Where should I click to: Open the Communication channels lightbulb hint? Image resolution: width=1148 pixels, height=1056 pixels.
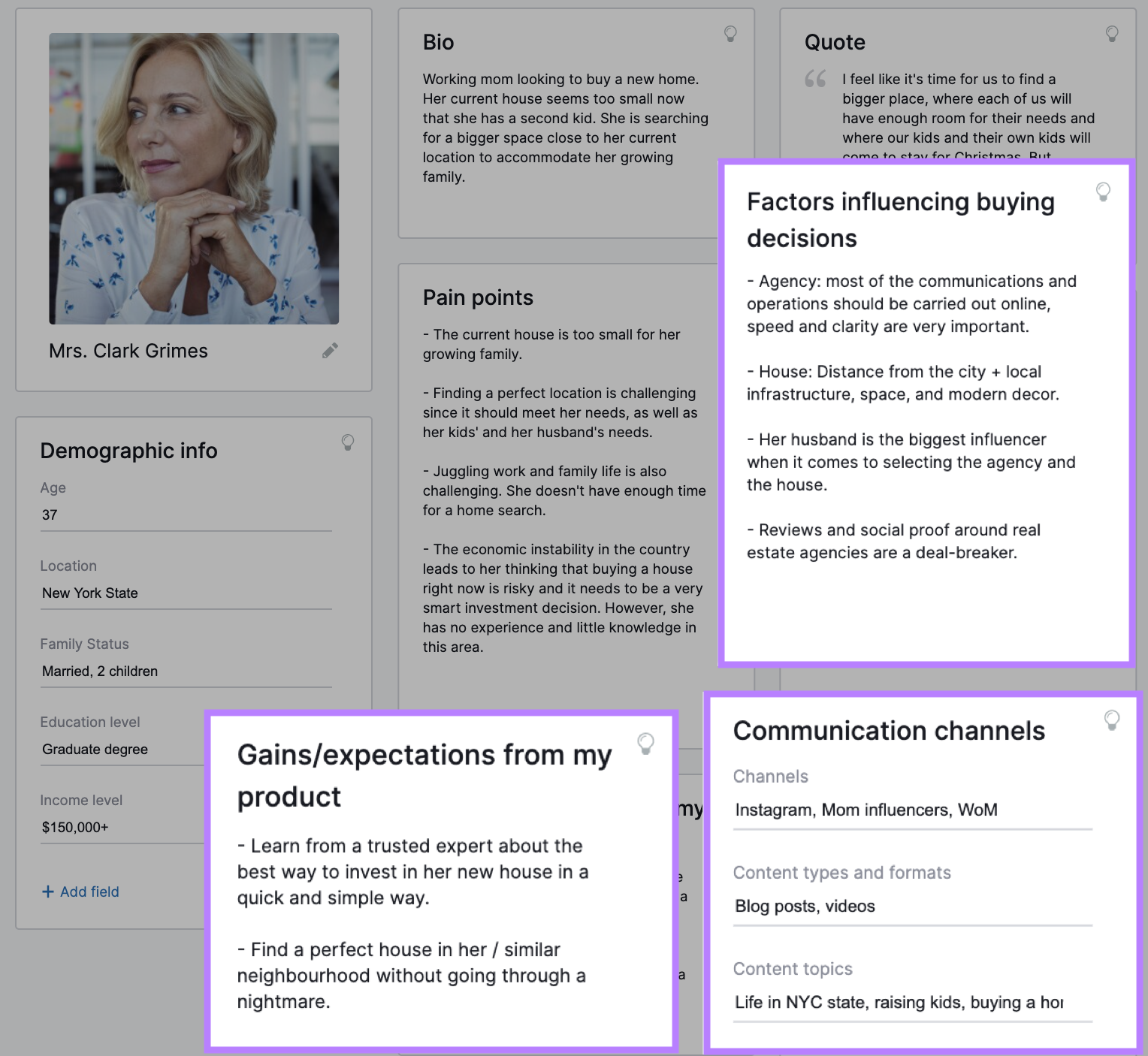pyautogui.click(x=1112, y=719)
